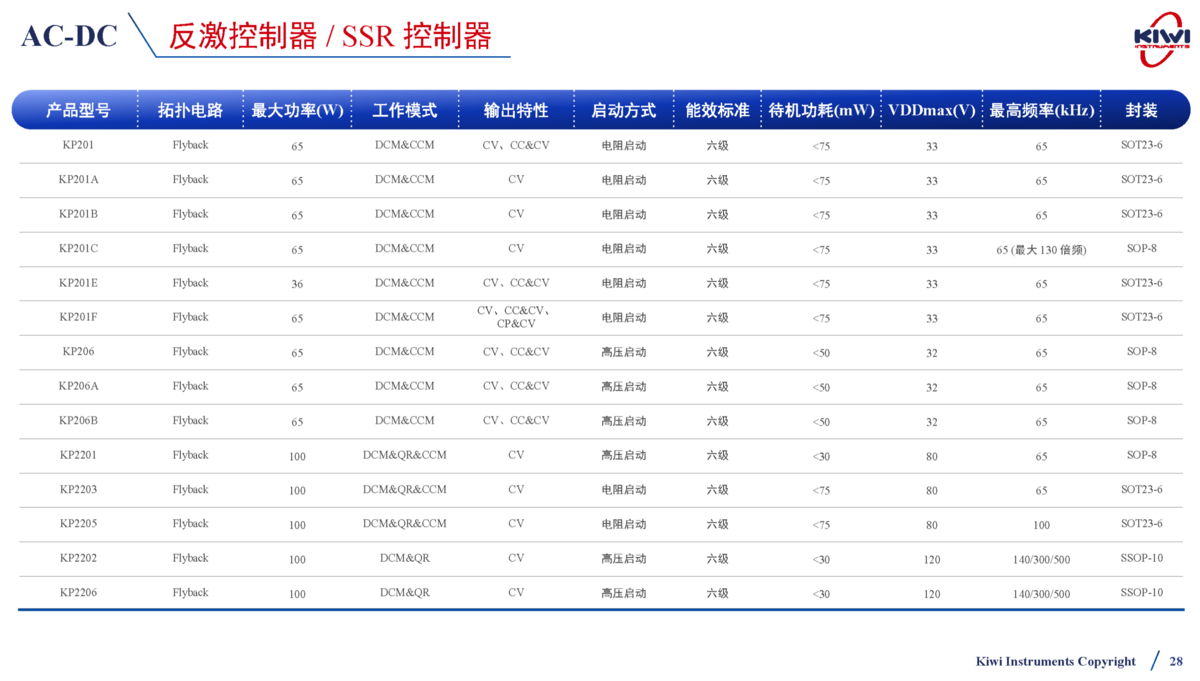
Task: Select the 反激控制器 / SSR 控制器 title
Action: tap(330, 37)
